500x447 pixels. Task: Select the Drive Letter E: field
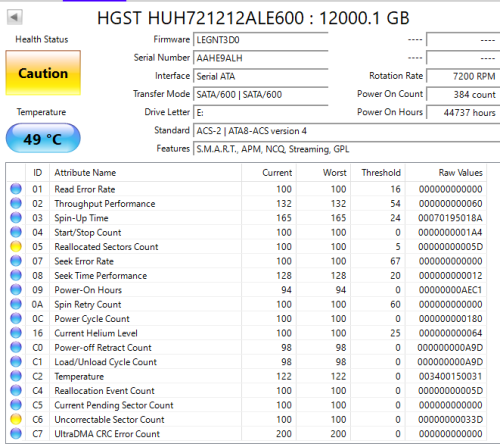[x=261, y=113]
